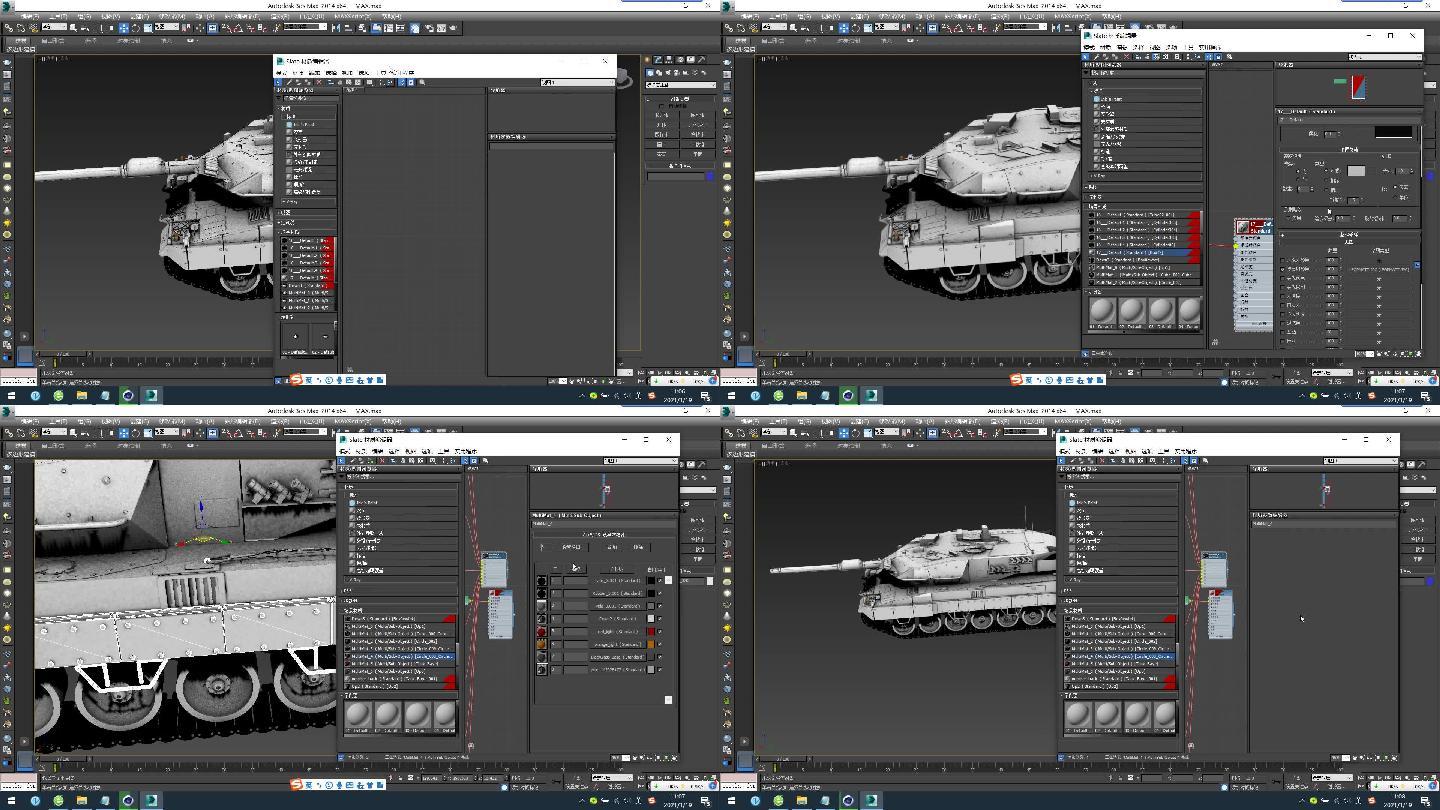
Task: Toggle the enable checkbox of the first sub-material row
Action: tap(660, 580)
